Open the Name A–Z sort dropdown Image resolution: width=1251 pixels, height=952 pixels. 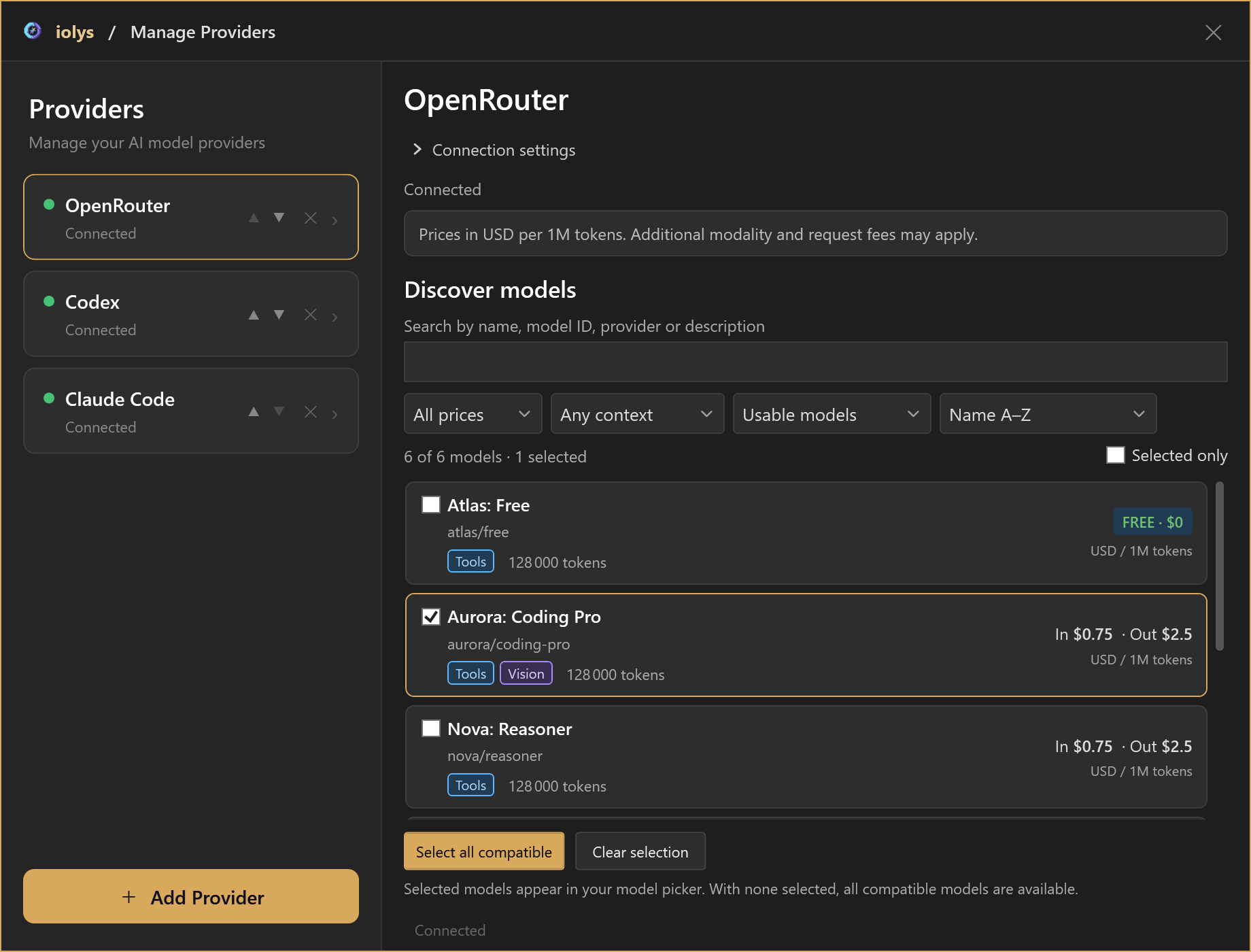(1048, 414)
